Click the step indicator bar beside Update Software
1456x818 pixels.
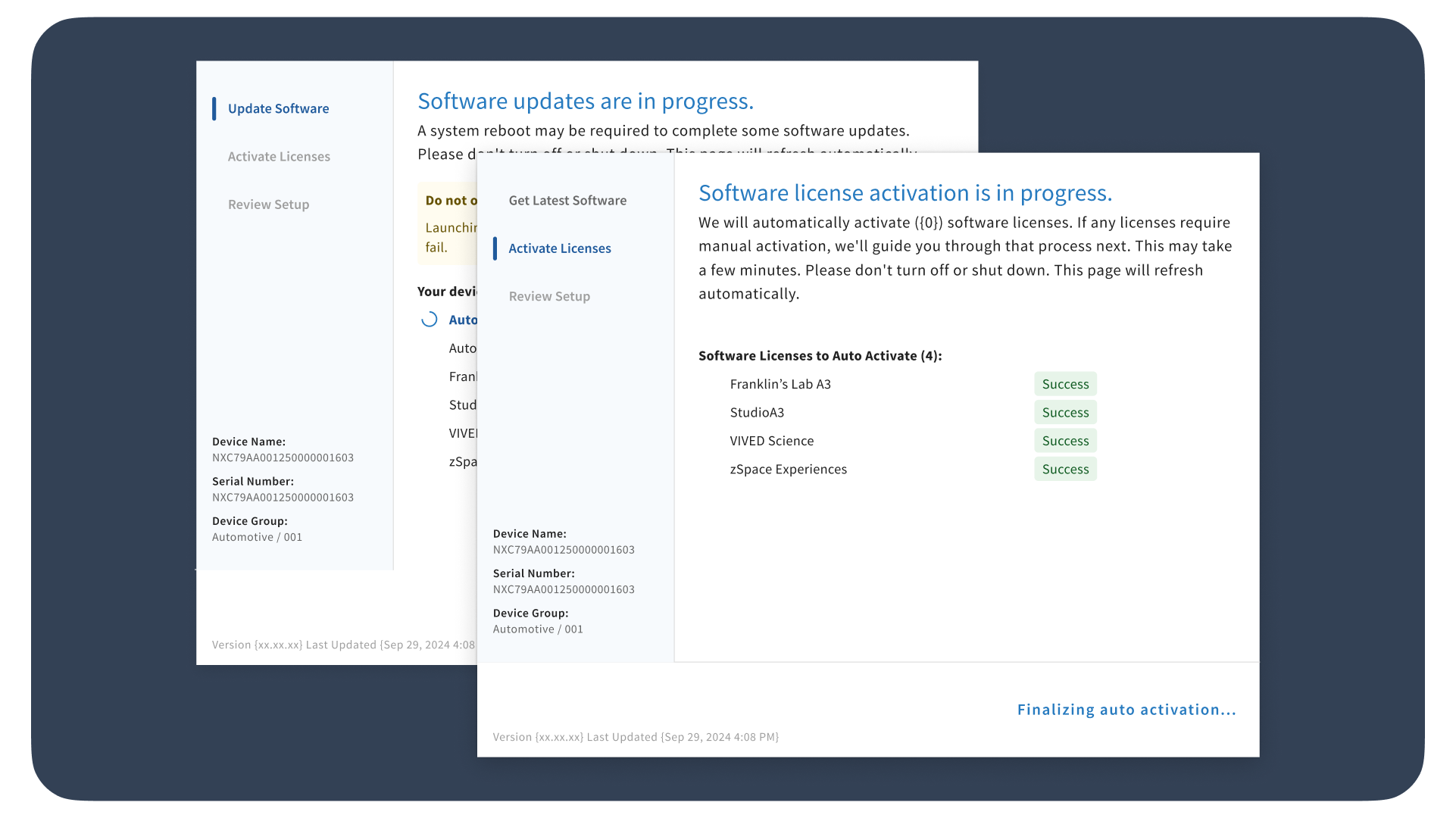coord(216,108)
